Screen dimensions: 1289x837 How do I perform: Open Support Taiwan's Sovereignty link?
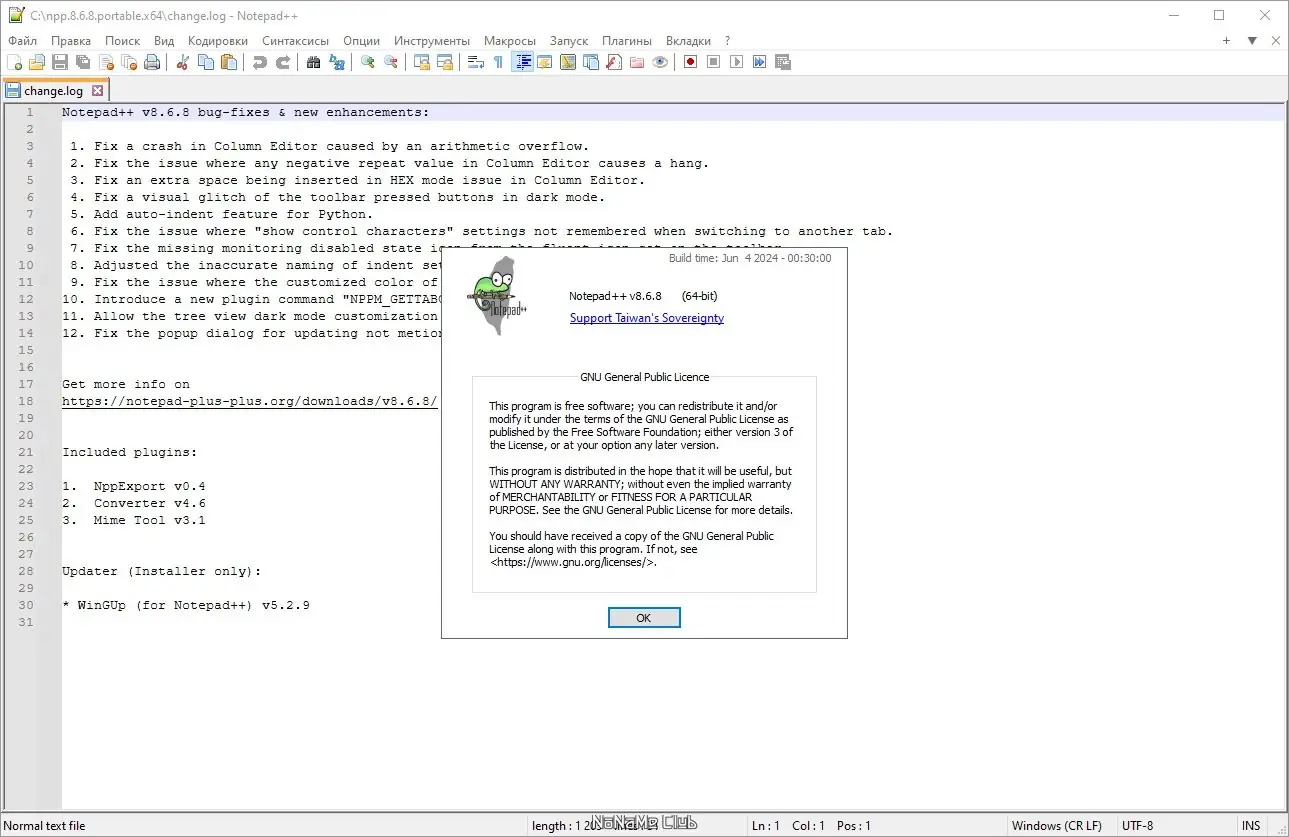click(x=647, y=318)
